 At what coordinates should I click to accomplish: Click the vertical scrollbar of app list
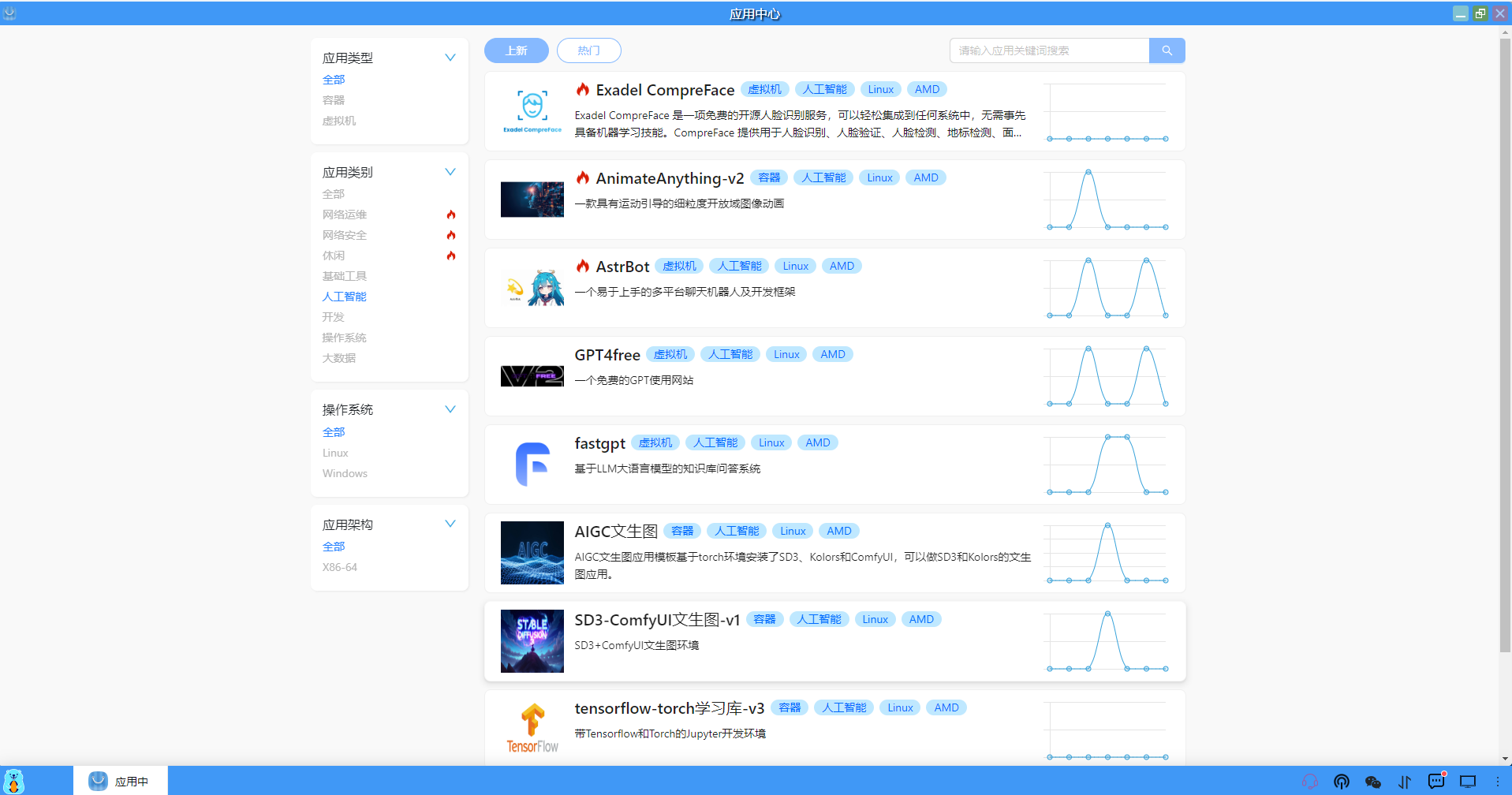pyautogui.click(x=1505, y=345)
